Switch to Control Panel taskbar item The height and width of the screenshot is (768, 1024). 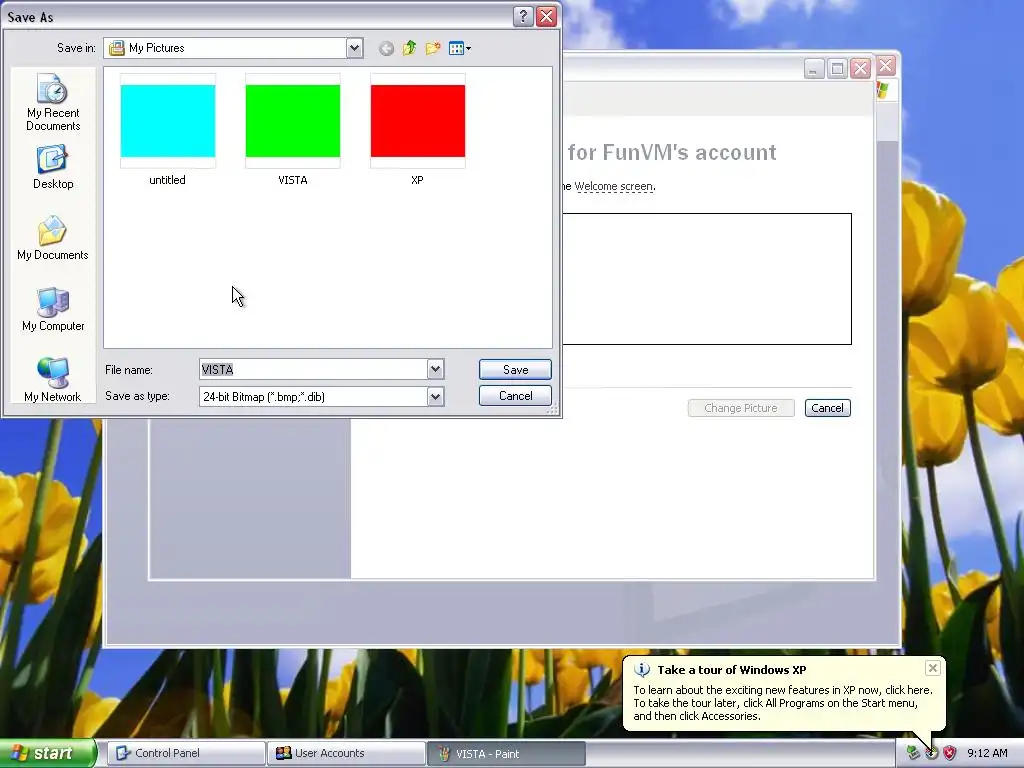(x=185, y=753)
